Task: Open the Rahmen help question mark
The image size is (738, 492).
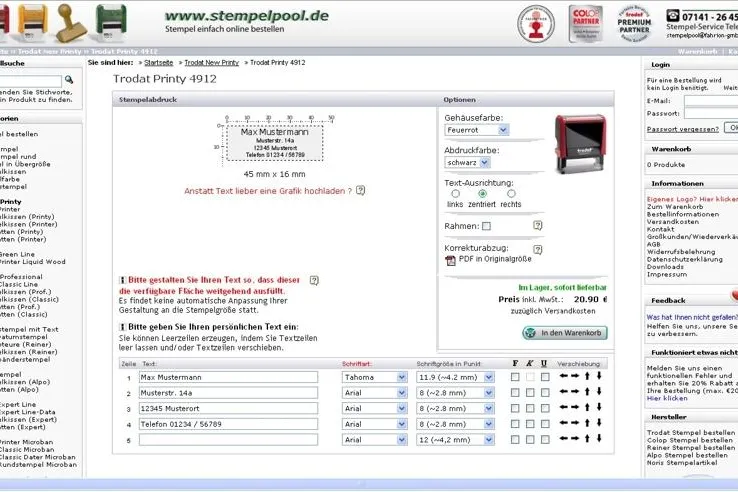Action: [537, 226]
